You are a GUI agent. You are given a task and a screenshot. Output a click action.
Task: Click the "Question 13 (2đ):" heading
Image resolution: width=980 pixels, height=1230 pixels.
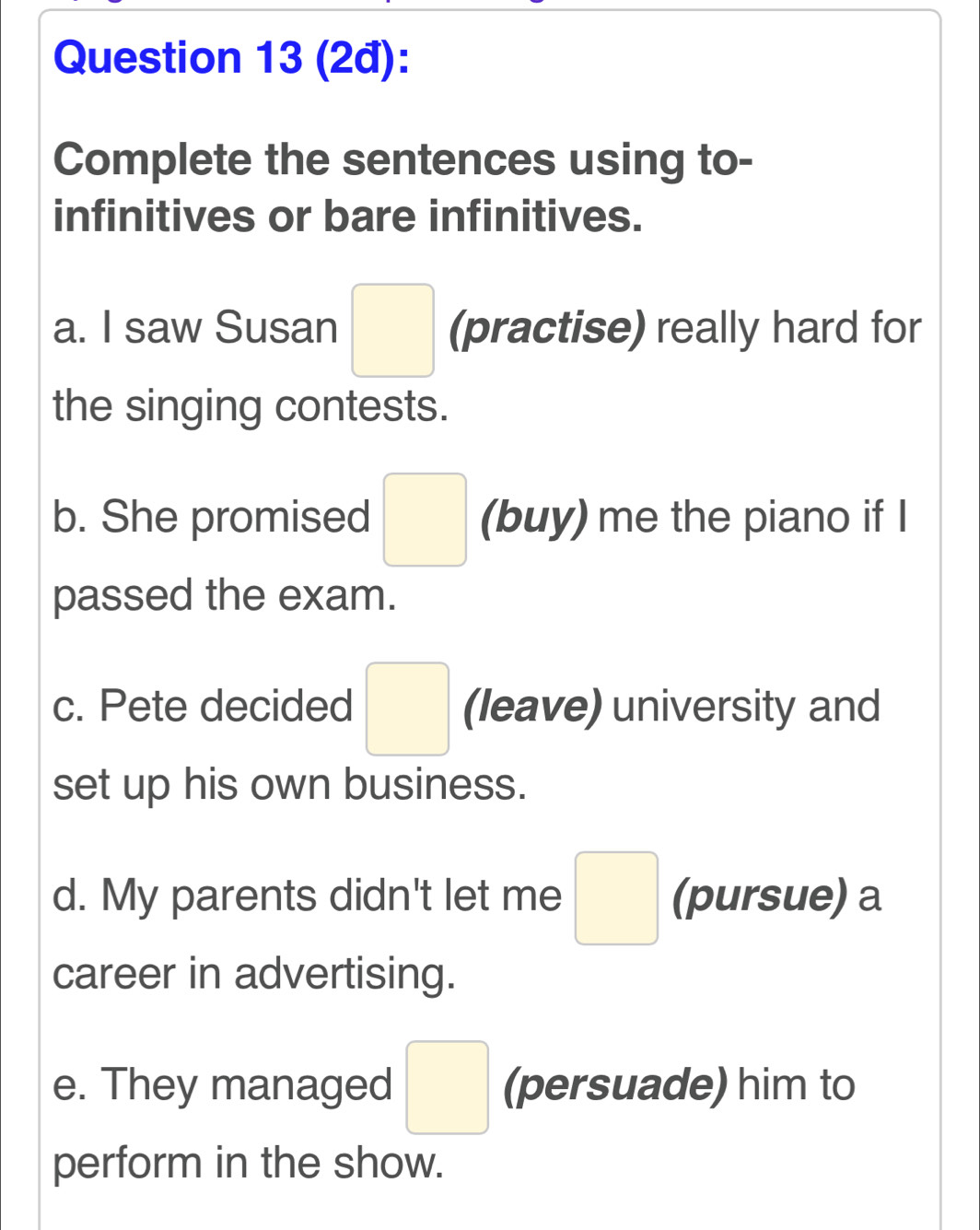pyautogui.click(x=232, y=59)
